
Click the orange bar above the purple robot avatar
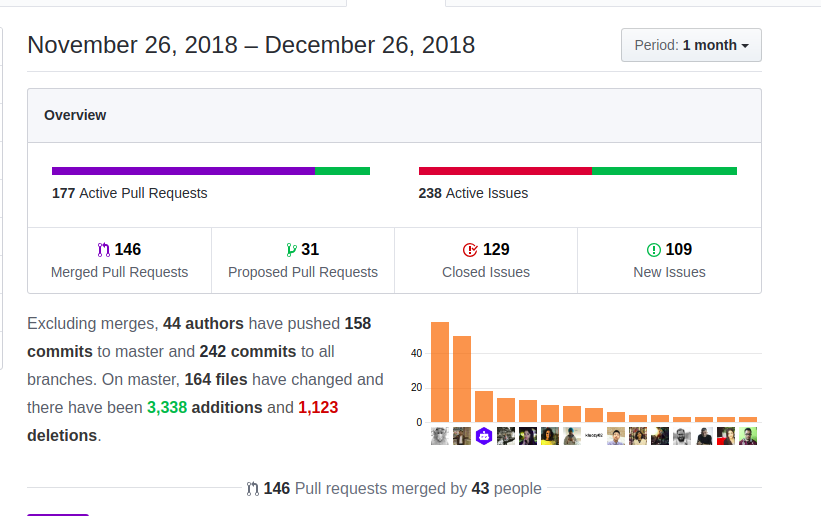[484, 407]
